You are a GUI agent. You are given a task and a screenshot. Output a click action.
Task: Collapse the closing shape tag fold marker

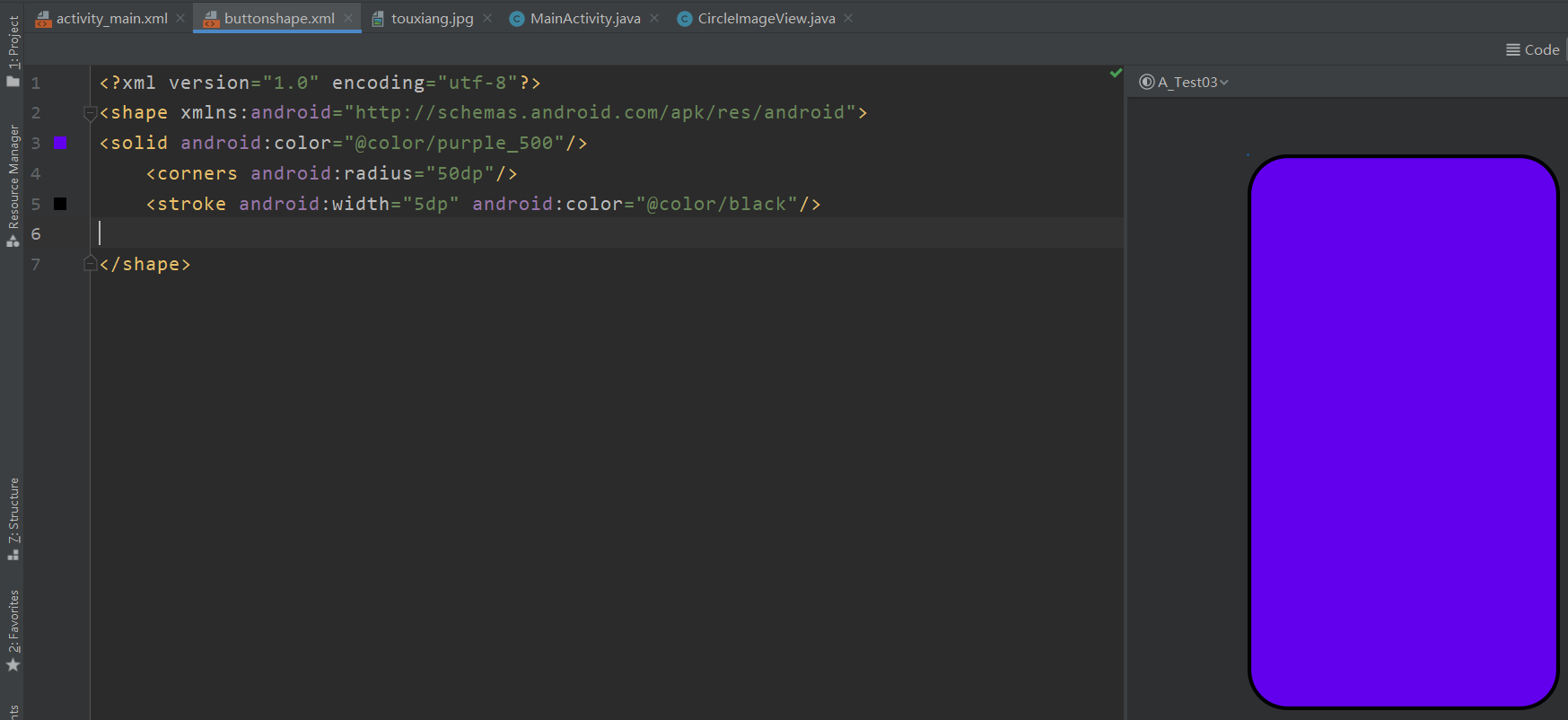90,263
